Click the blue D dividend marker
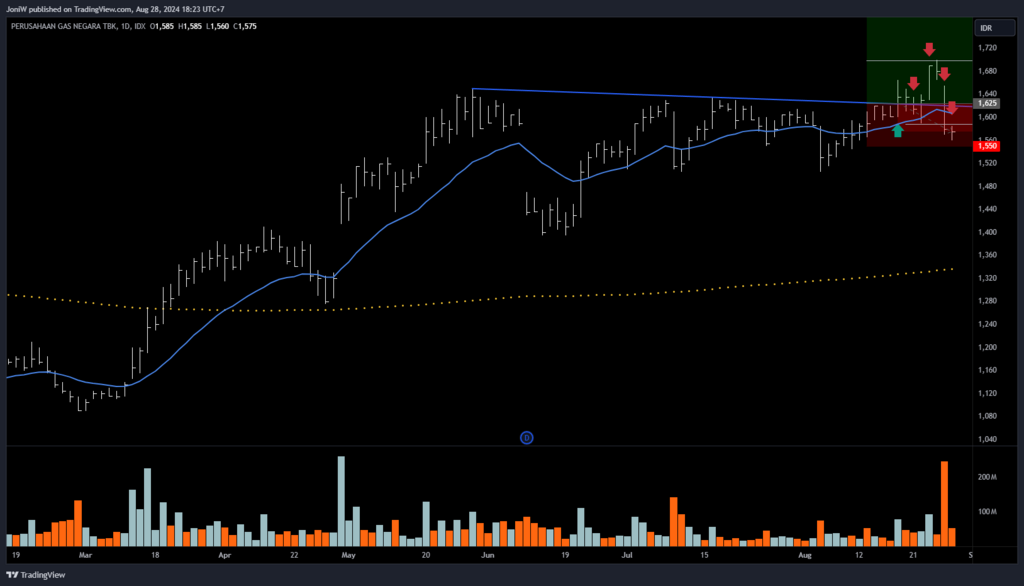1024x586 pixels. (x=527, y=437)
